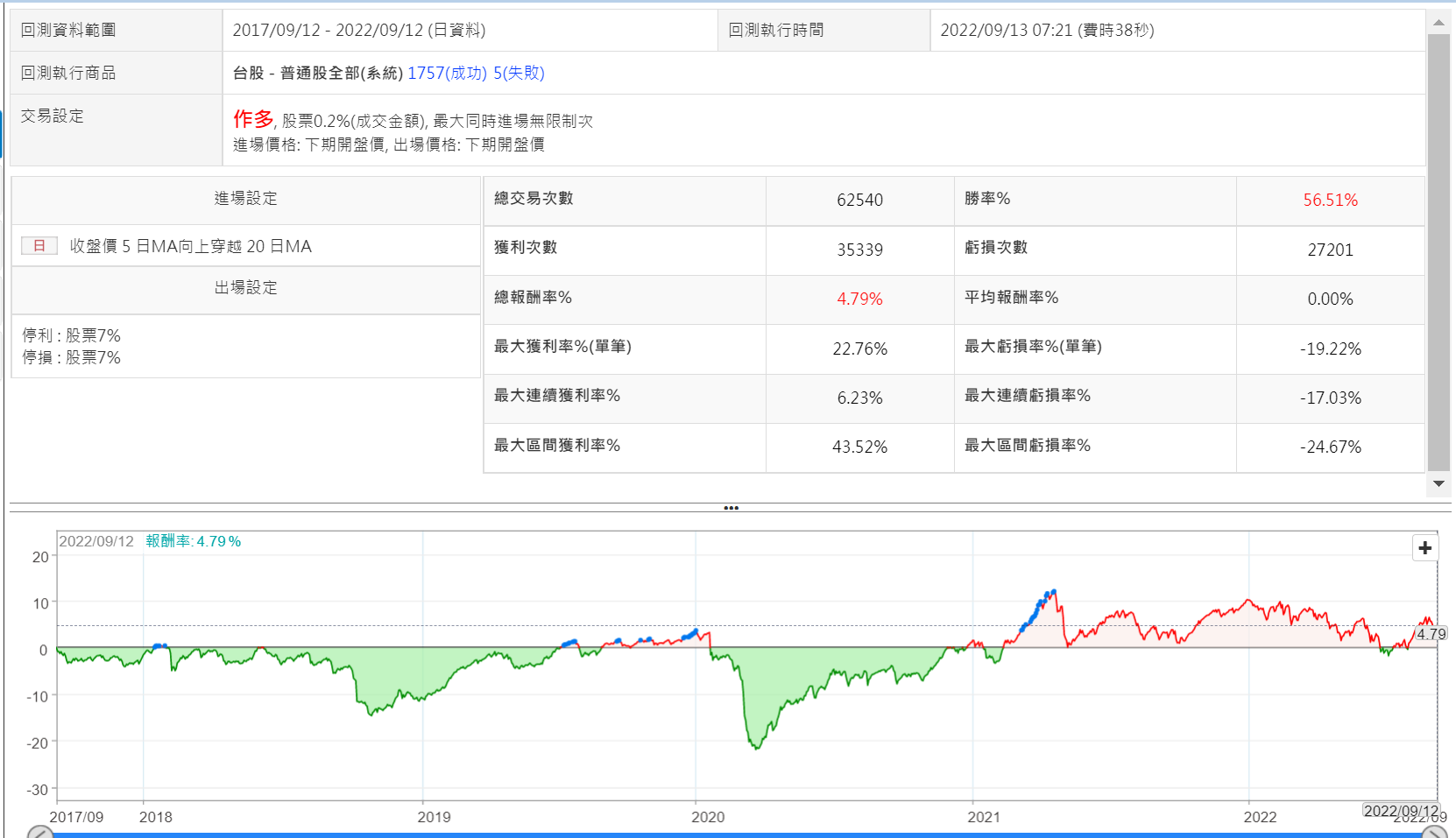Click the 出場設定 section header
The height and width of the screenshot is (838, 1456).
[x=245, y=288]
